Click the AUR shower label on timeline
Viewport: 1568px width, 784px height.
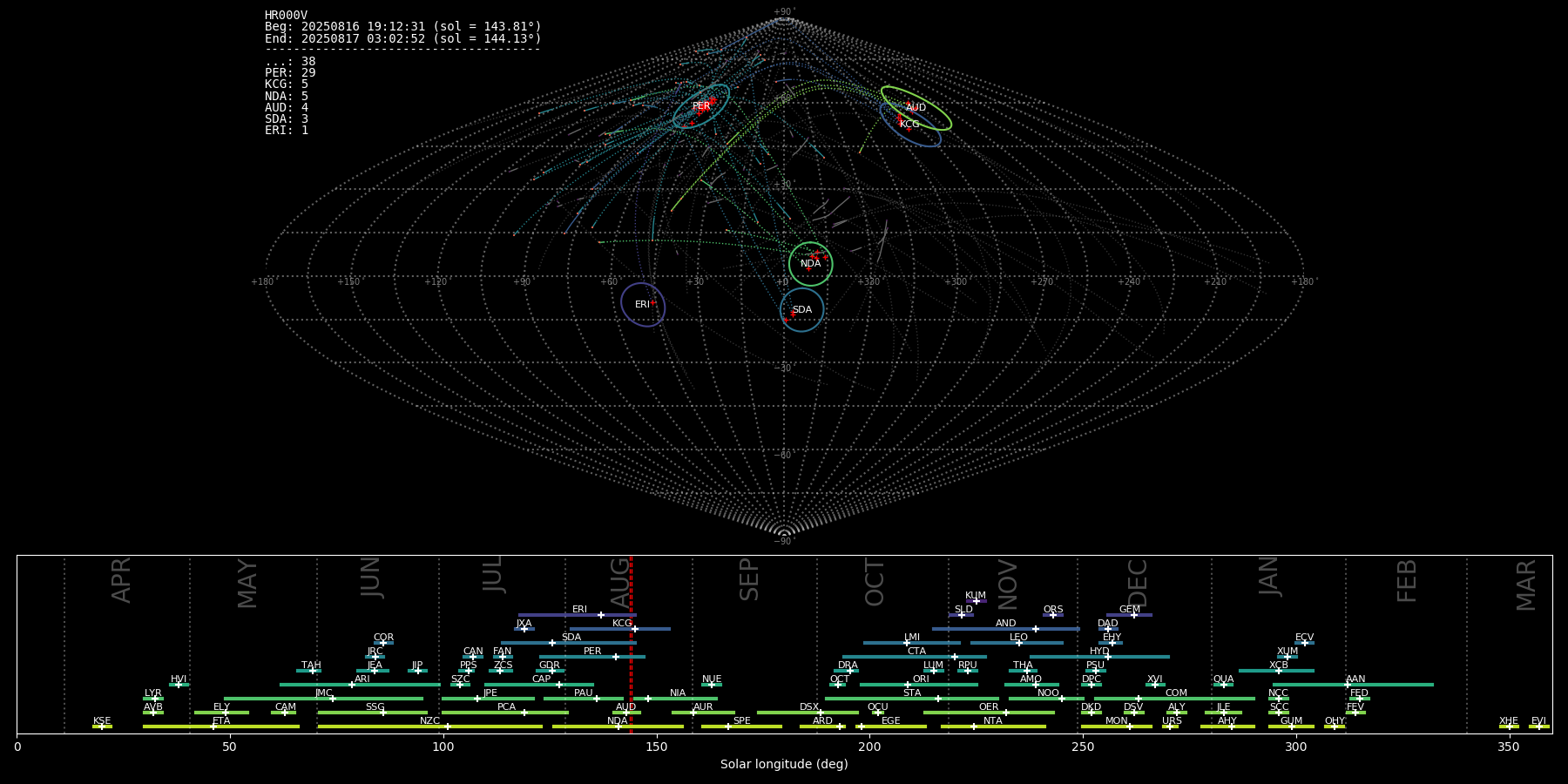point(703,707)
